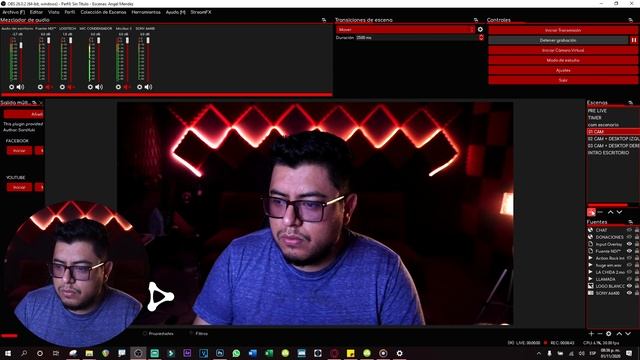Click Iniciar Cámara Virtual button
640x360 pixels.
(x=563, y=50)
